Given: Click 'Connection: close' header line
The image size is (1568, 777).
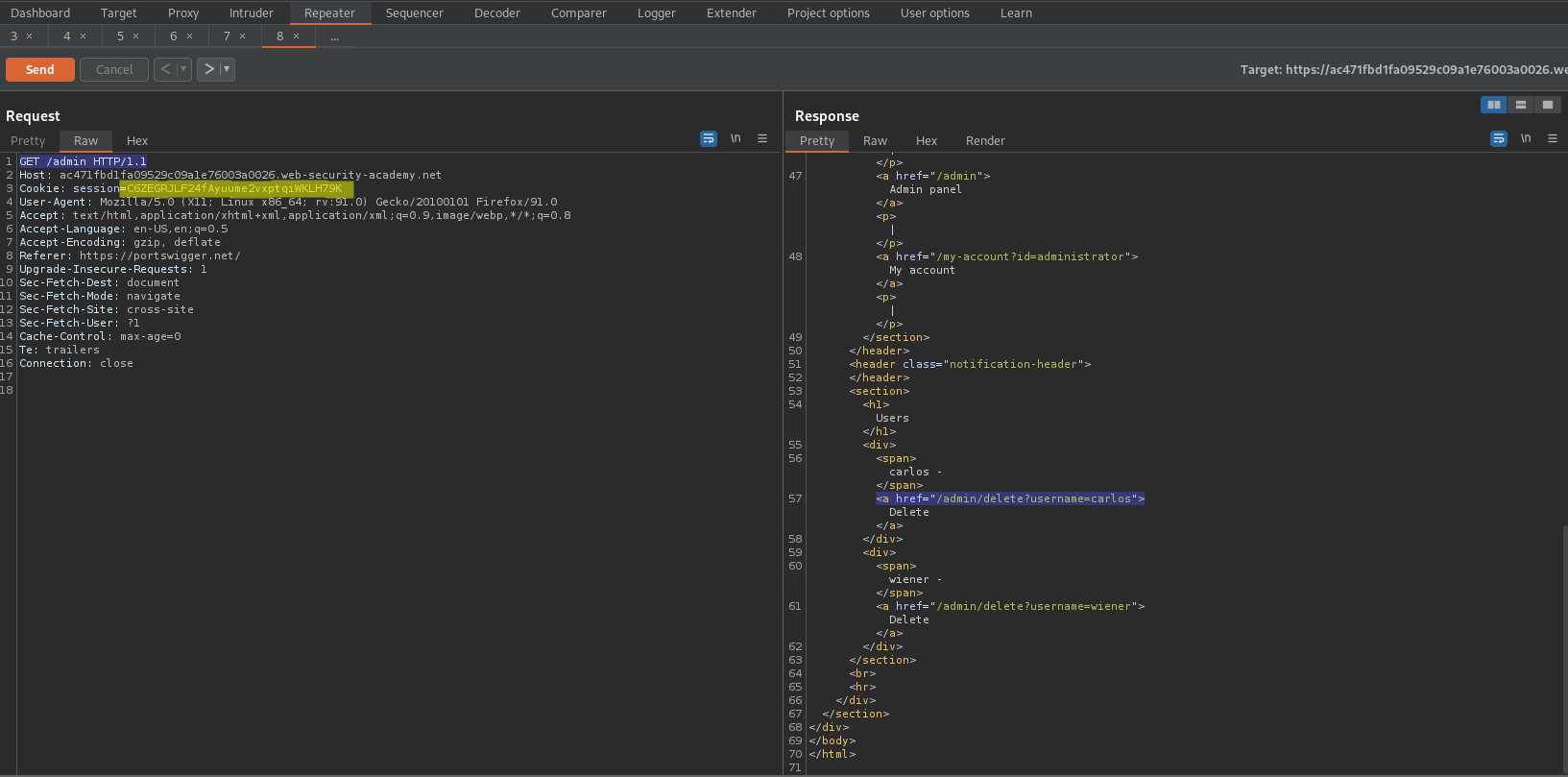Looking at the screenshot, I should (76, 363).
